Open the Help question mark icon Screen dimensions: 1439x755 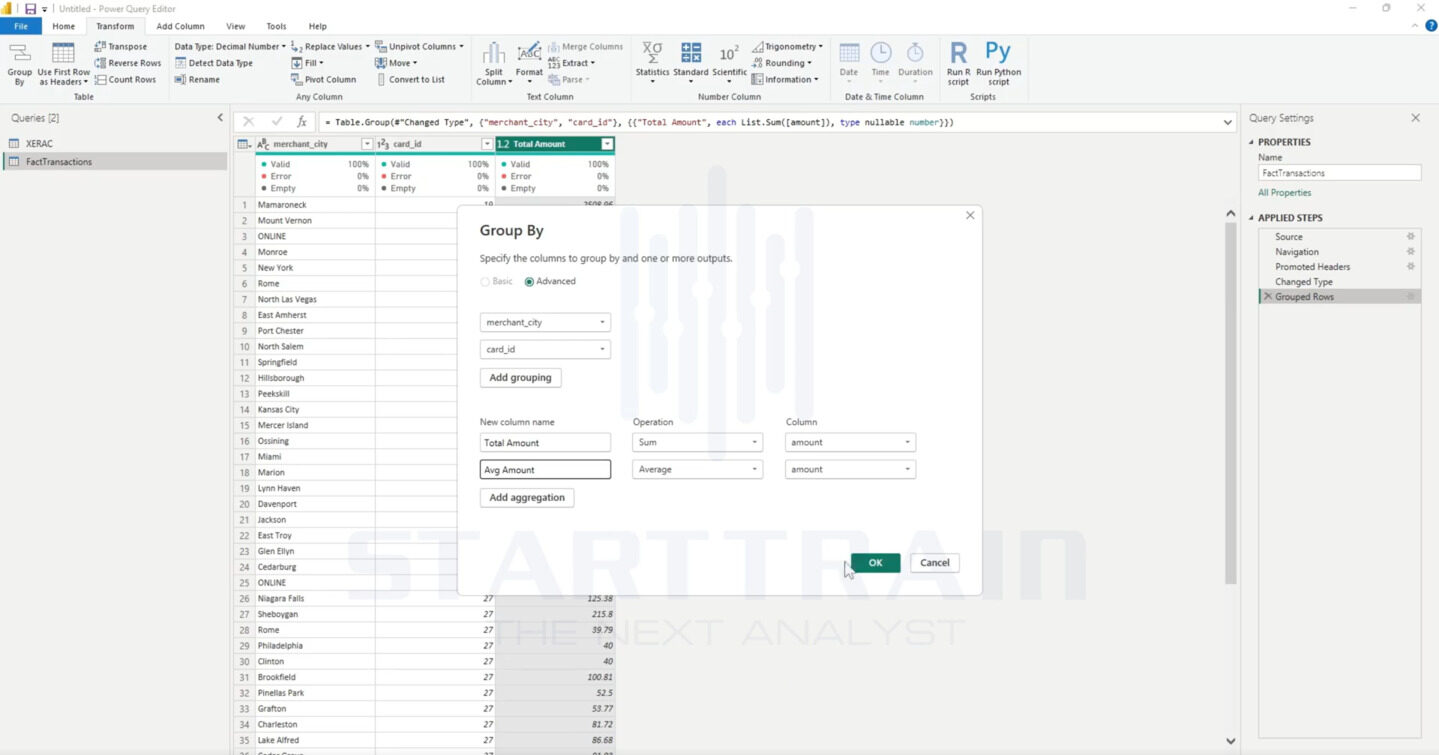coord(1431,26)
